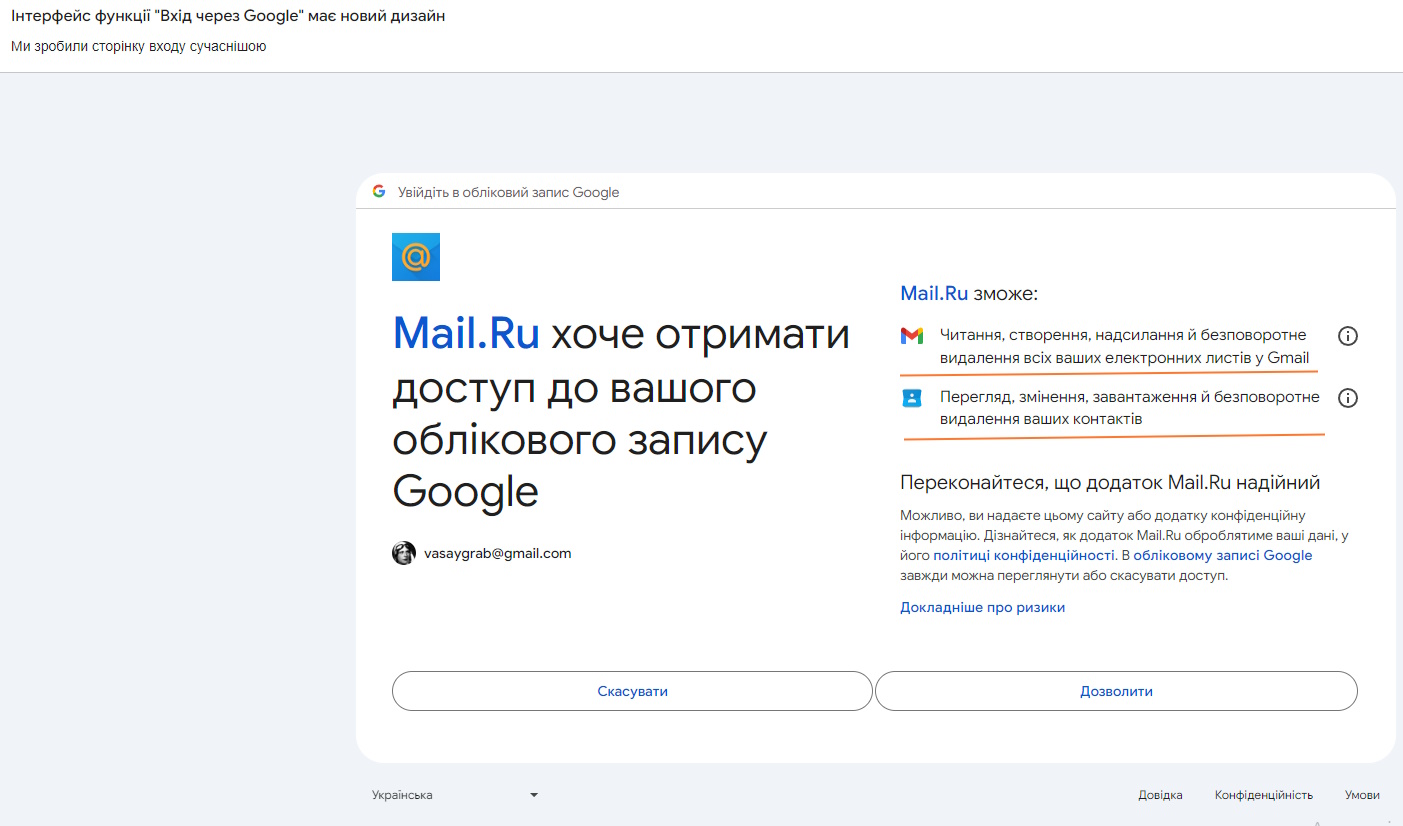
Task: Click the Mail.Ru app logo
Action: pos(416,257)
